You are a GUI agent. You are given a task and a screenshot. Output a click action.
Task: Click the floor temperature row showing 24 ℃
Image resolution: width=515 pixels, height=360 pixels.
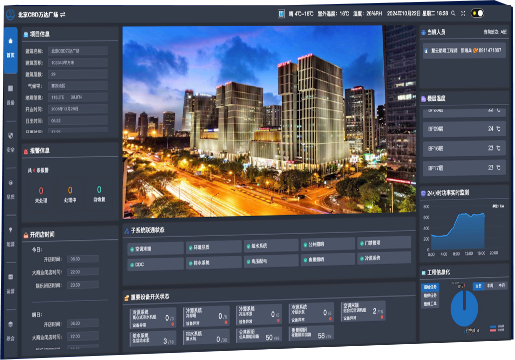pyautogui.click(x=464, y=129)
